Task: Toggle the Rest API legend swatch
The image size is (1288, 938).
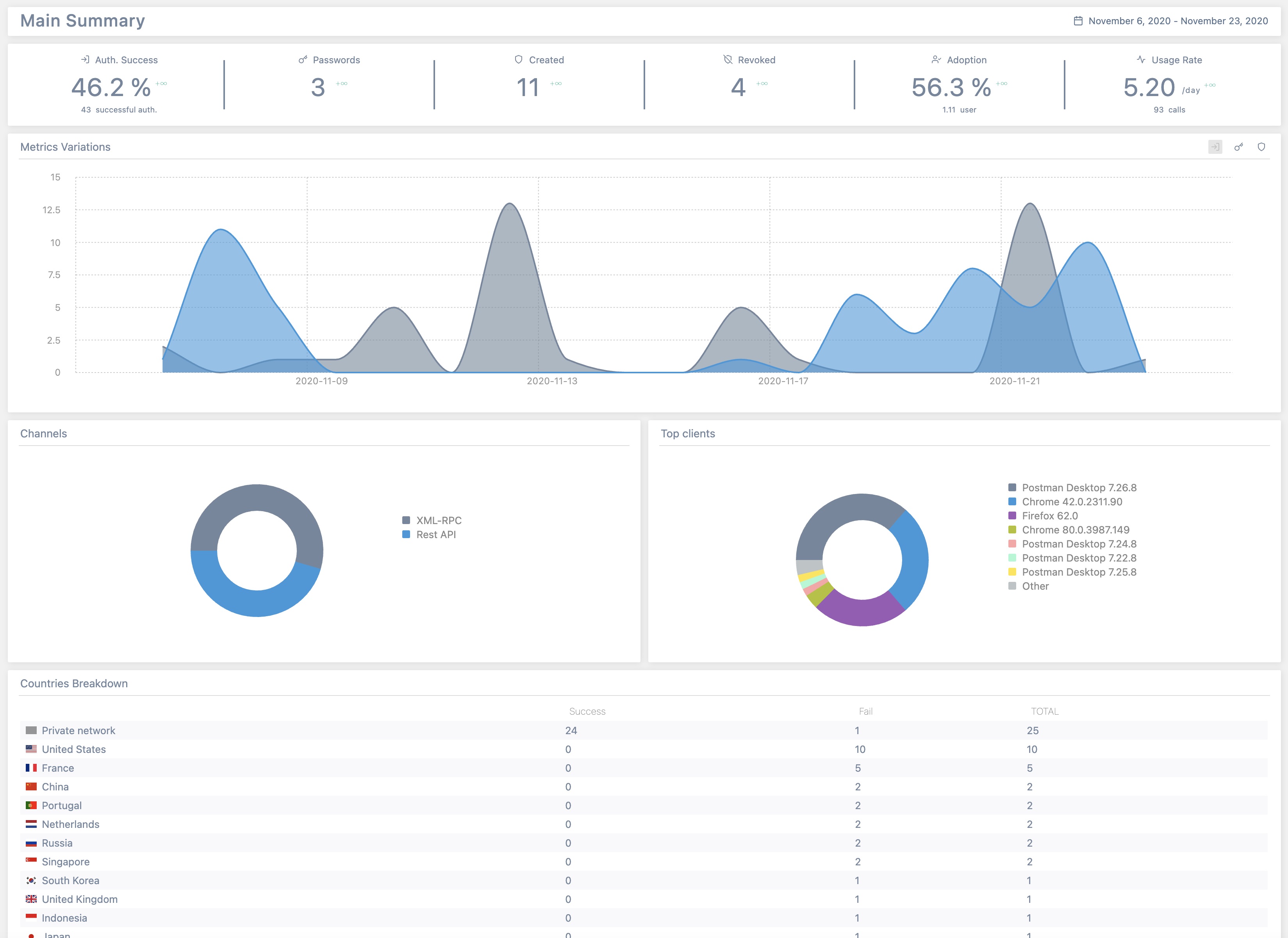Action: [x=406, y=534]
